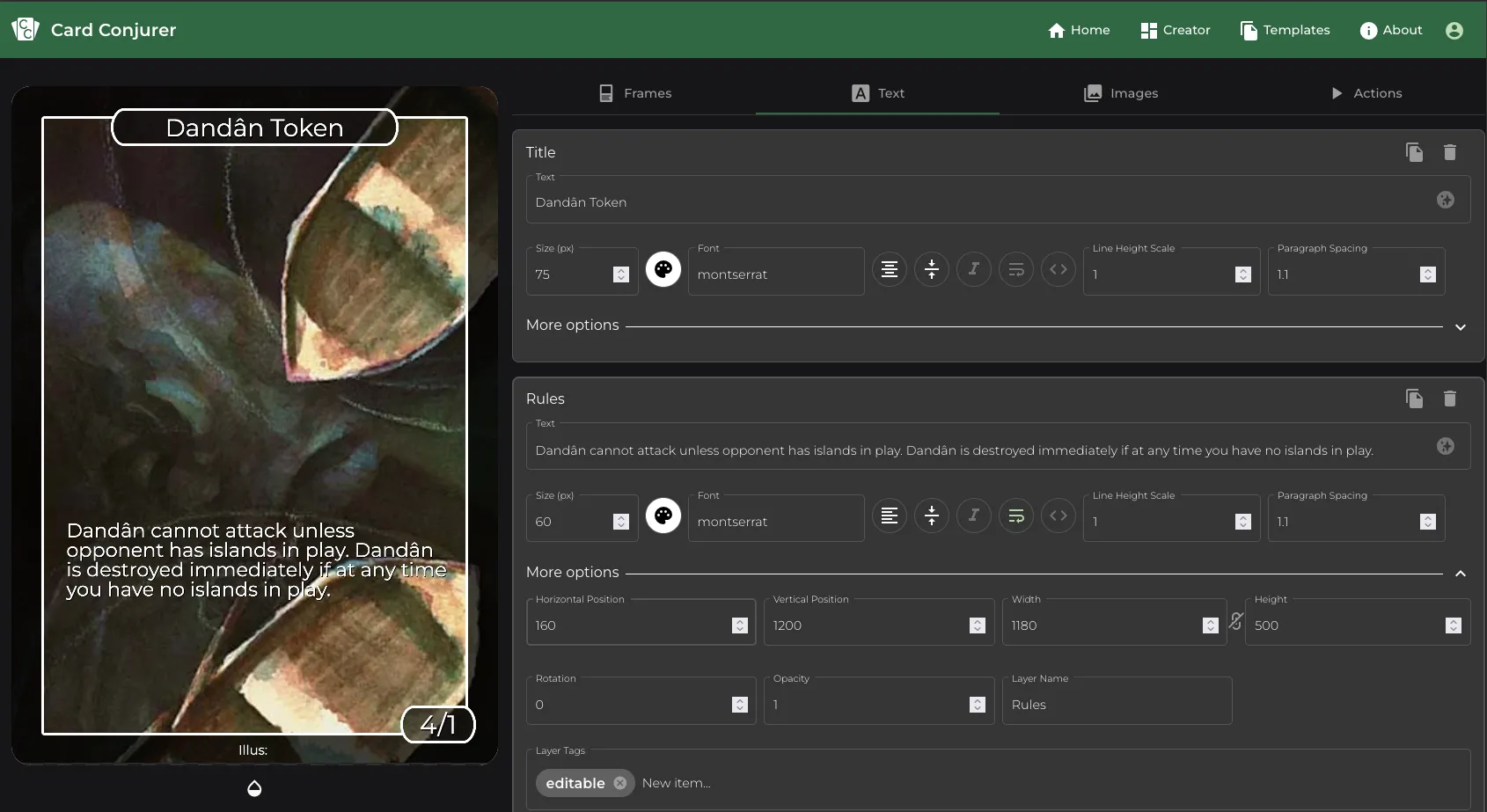The image size is (1487, 812).
Task: Click the Title horizontal alignment icon
Action: 890,269
